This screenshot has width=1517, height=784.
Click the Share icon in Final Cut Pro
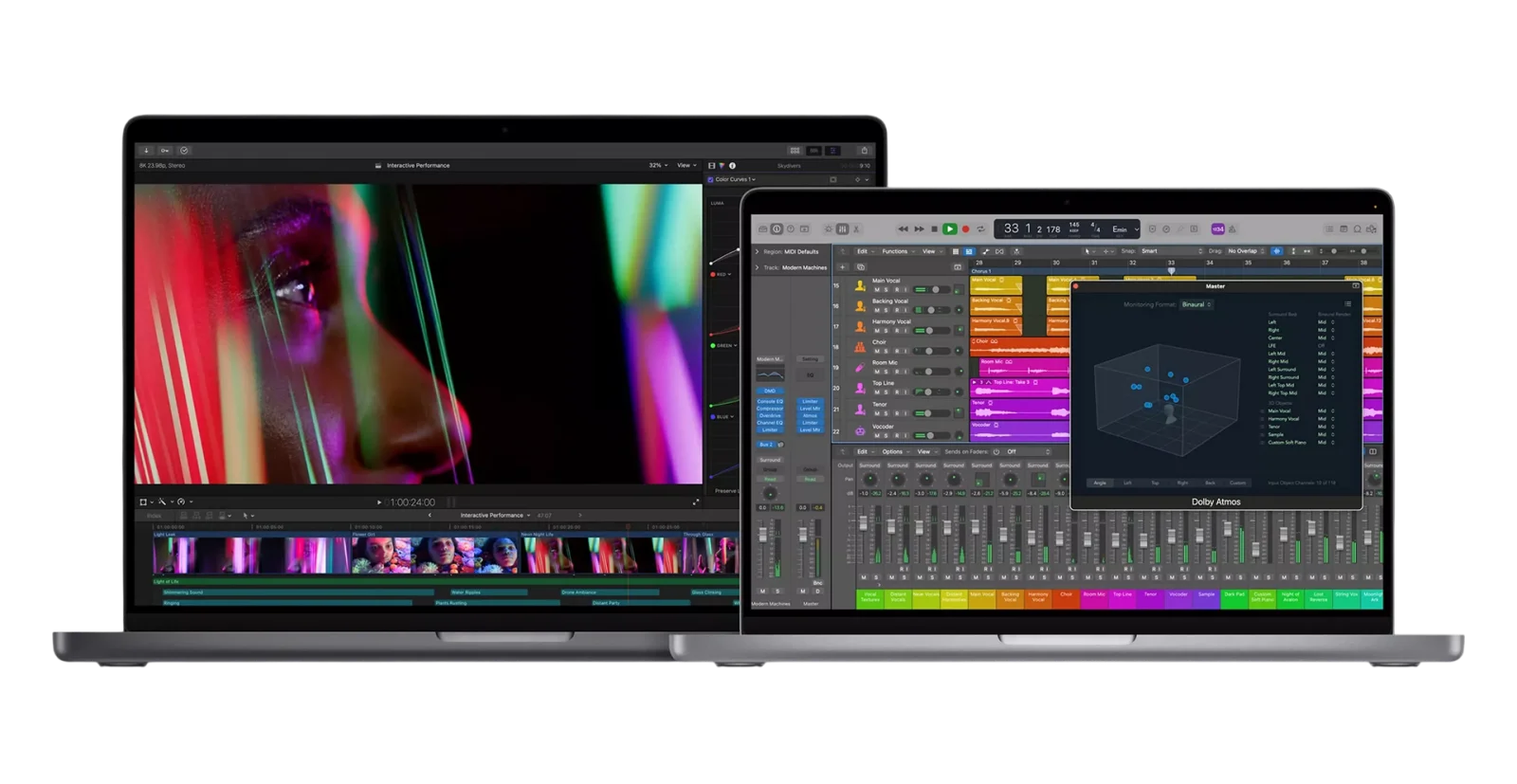(864, 151)
